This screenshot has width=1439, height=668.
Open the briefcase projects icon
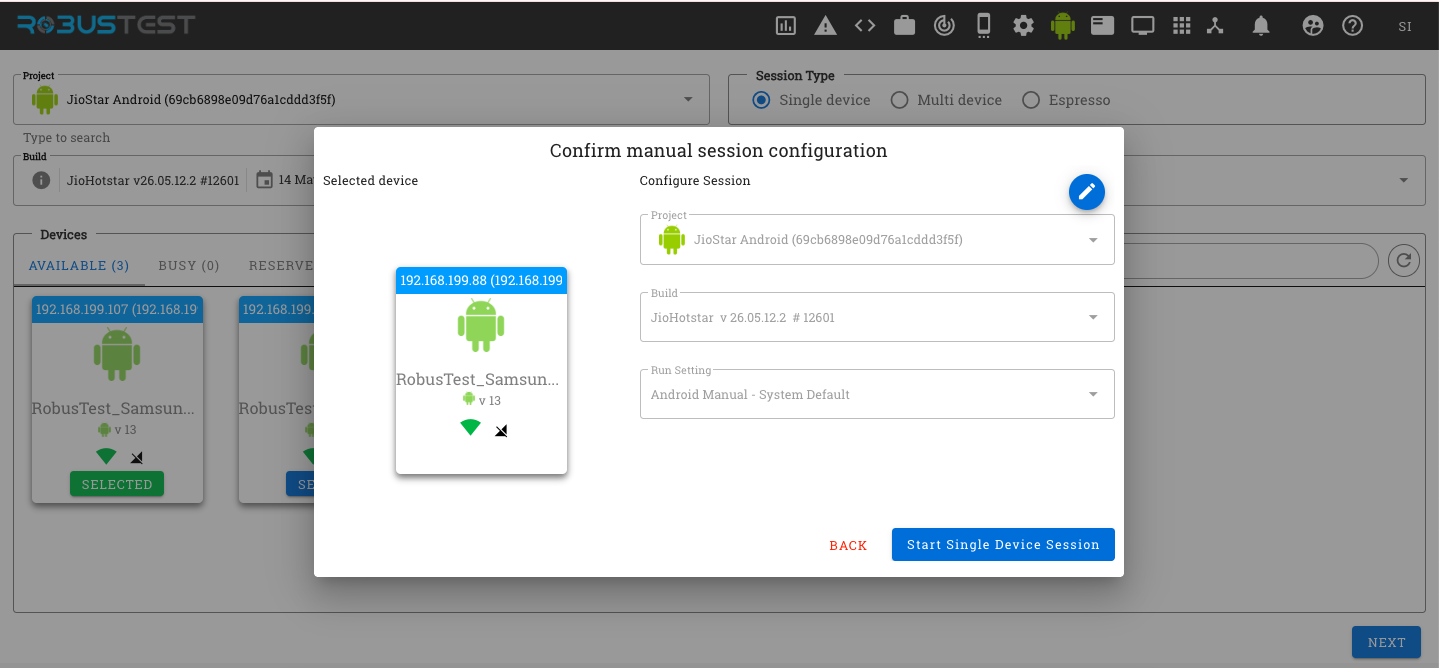[905, 26]
